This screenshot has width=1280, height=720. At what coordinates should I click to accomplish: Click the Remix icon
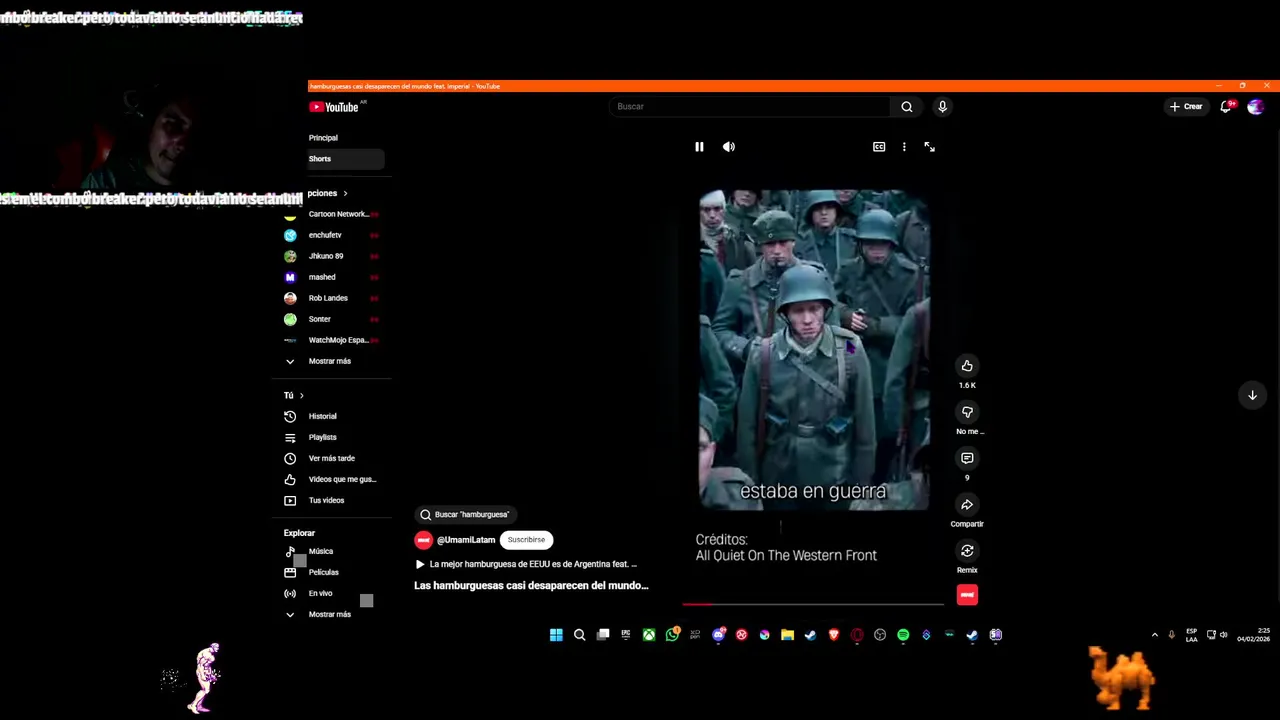point(967,551)
